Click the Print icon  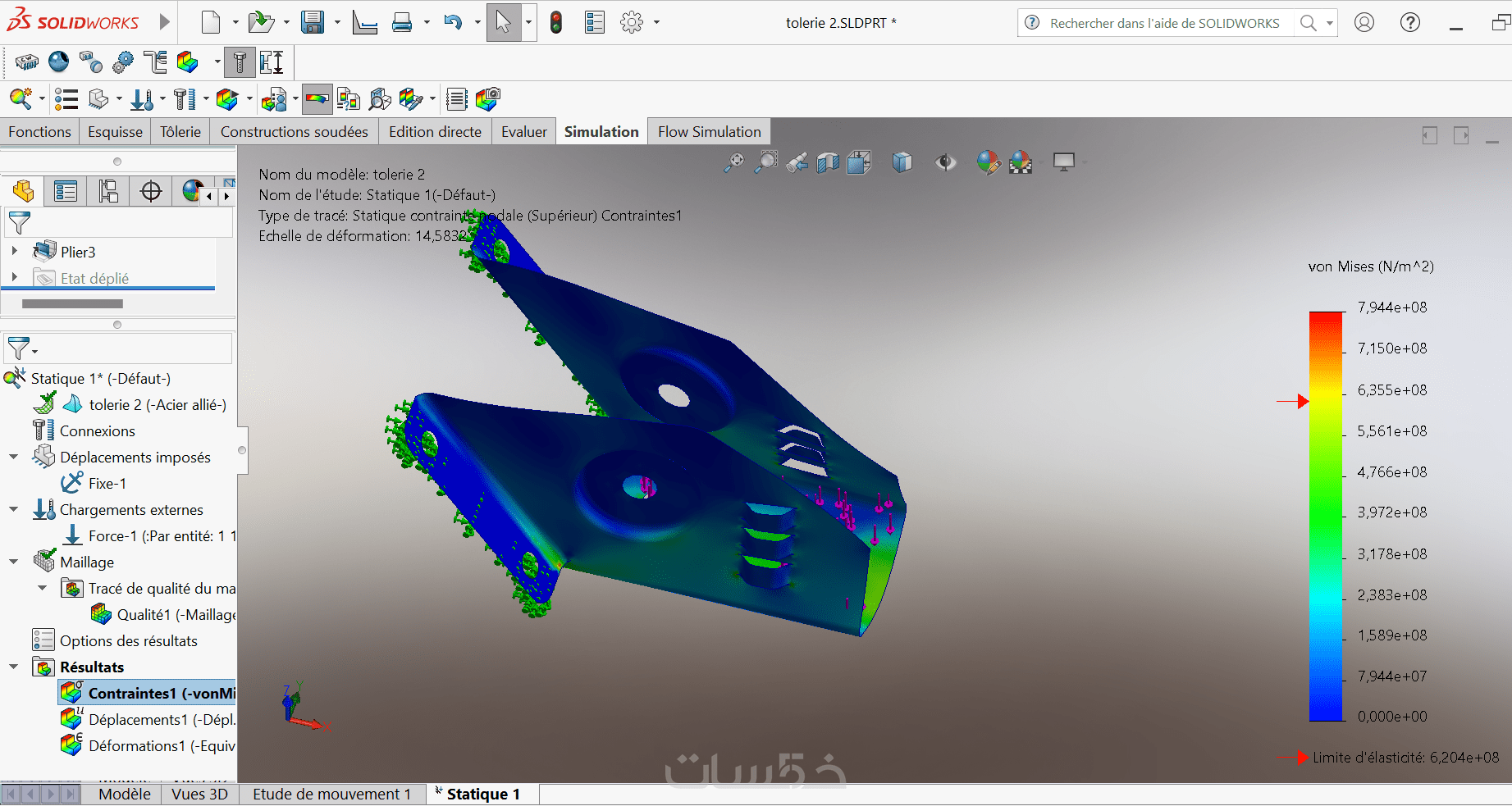(x=402, y=22)
